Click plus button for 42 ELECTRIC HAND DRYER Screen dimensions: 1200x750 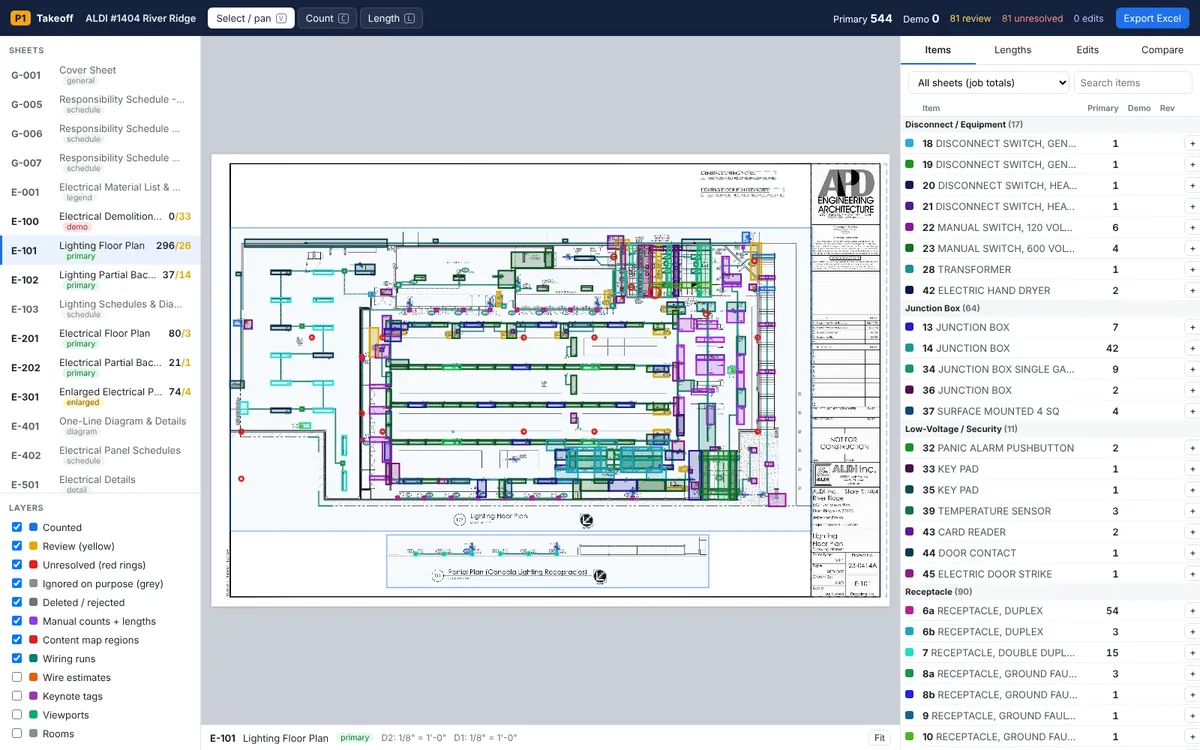click(x=1192, y=291)
